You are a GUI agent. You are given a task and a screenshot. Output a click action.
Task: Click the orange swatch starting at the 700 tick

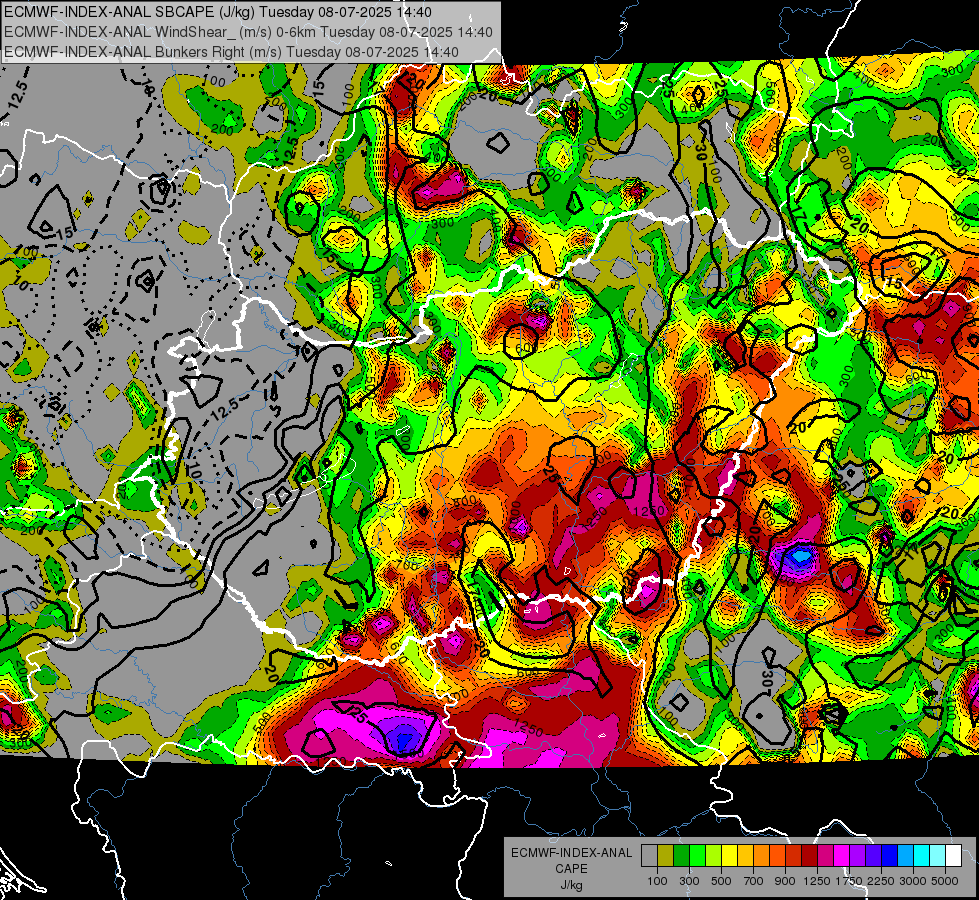762,856
